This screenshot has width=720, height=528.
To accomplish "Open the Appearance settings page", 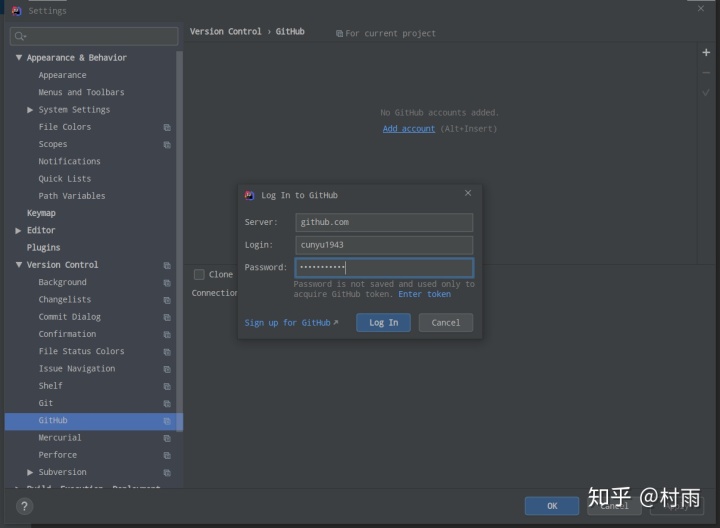I will [62, 75].
